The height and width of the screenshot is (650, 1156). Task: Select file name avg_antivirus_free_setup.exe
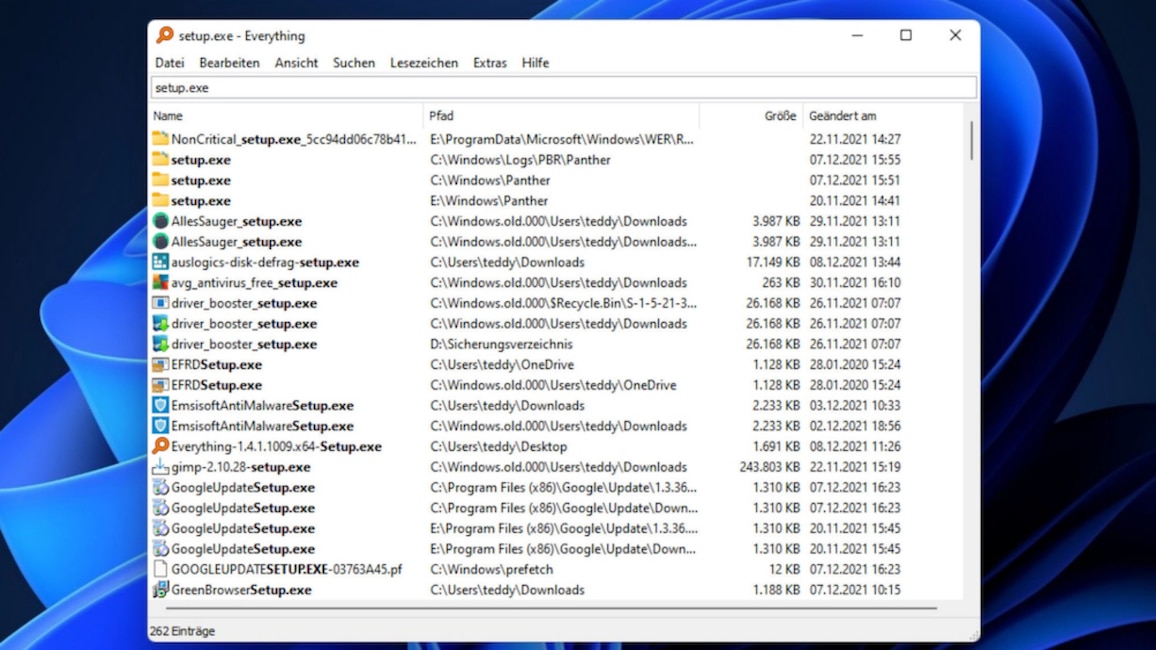254,283
